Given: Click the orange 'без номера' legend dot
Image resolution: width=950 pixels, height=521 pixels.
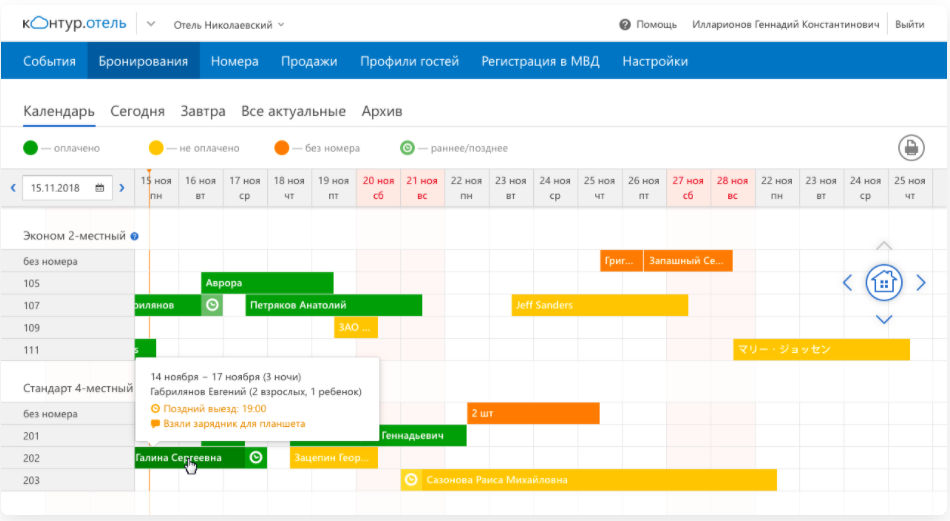Looking at the screenshot, I should 282,148.
